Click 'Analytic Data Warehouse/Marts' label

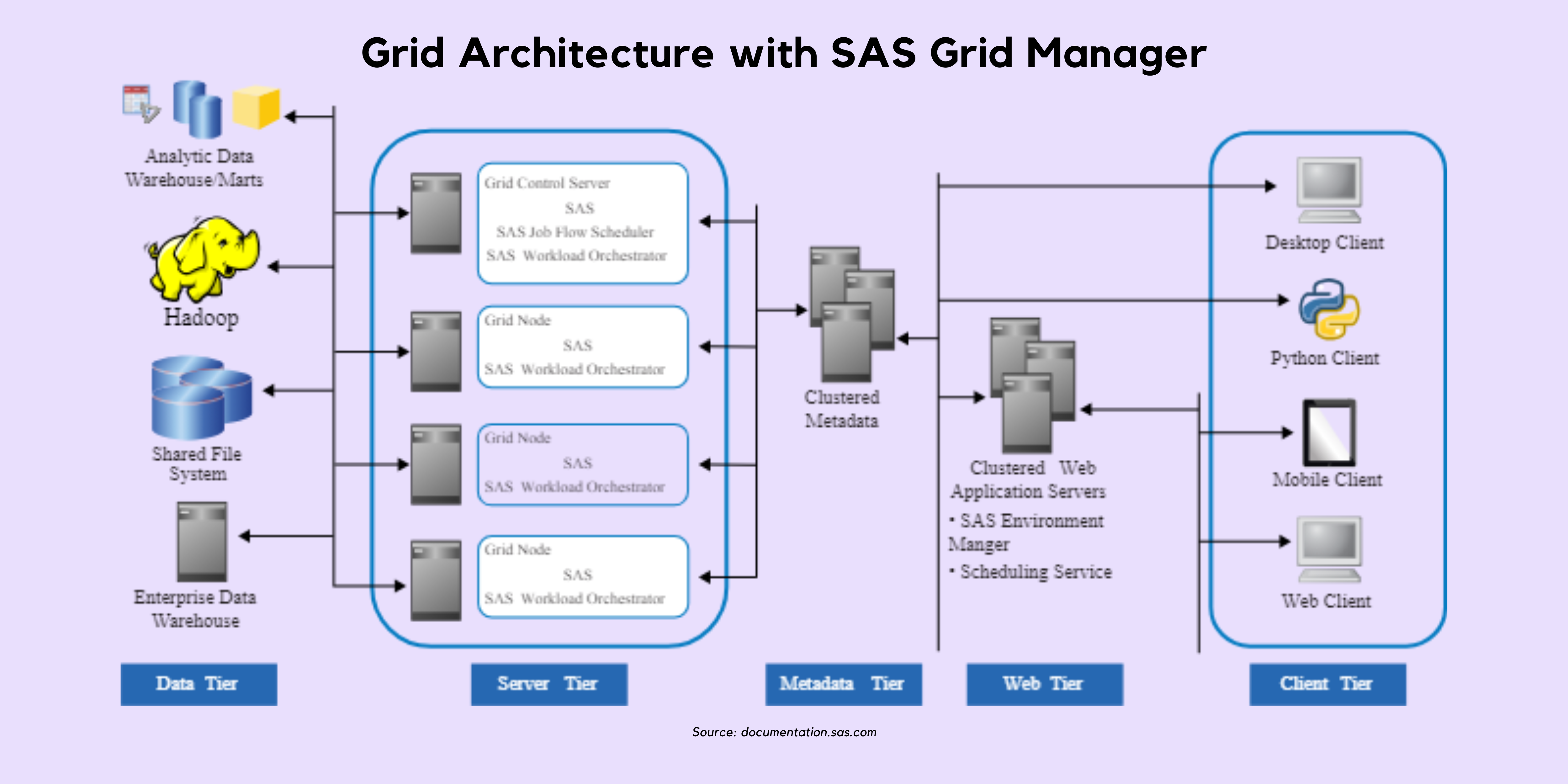click(x=195, y=168)
